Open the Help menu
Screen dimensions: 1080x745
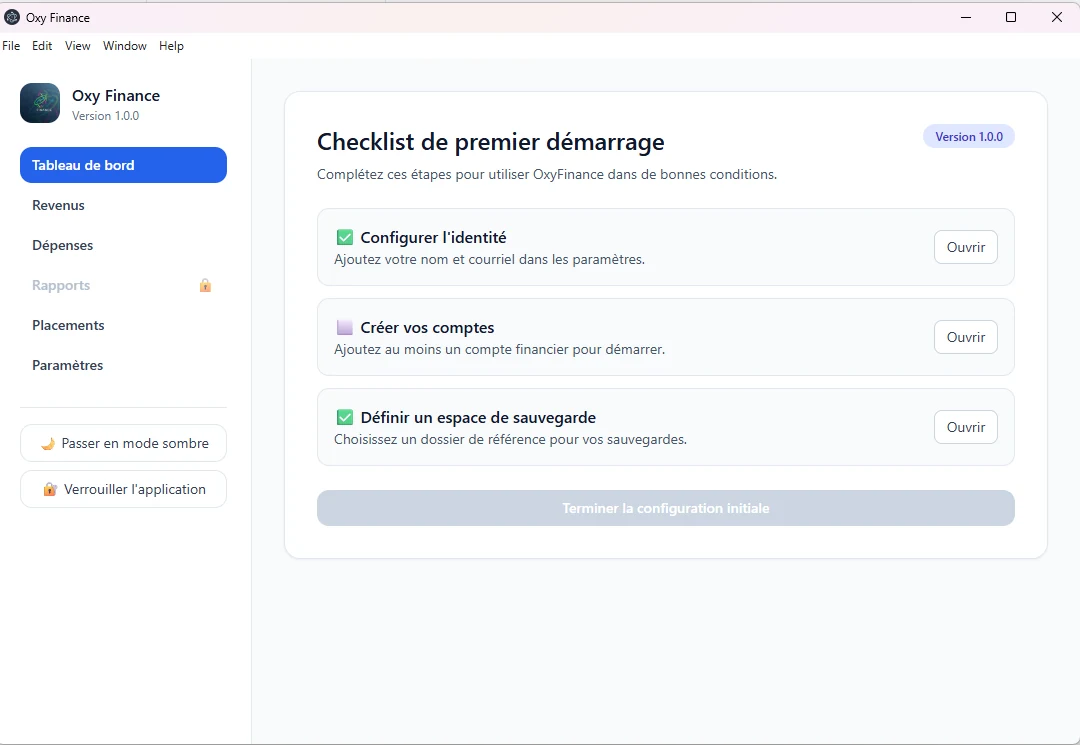tap(172, 45)
